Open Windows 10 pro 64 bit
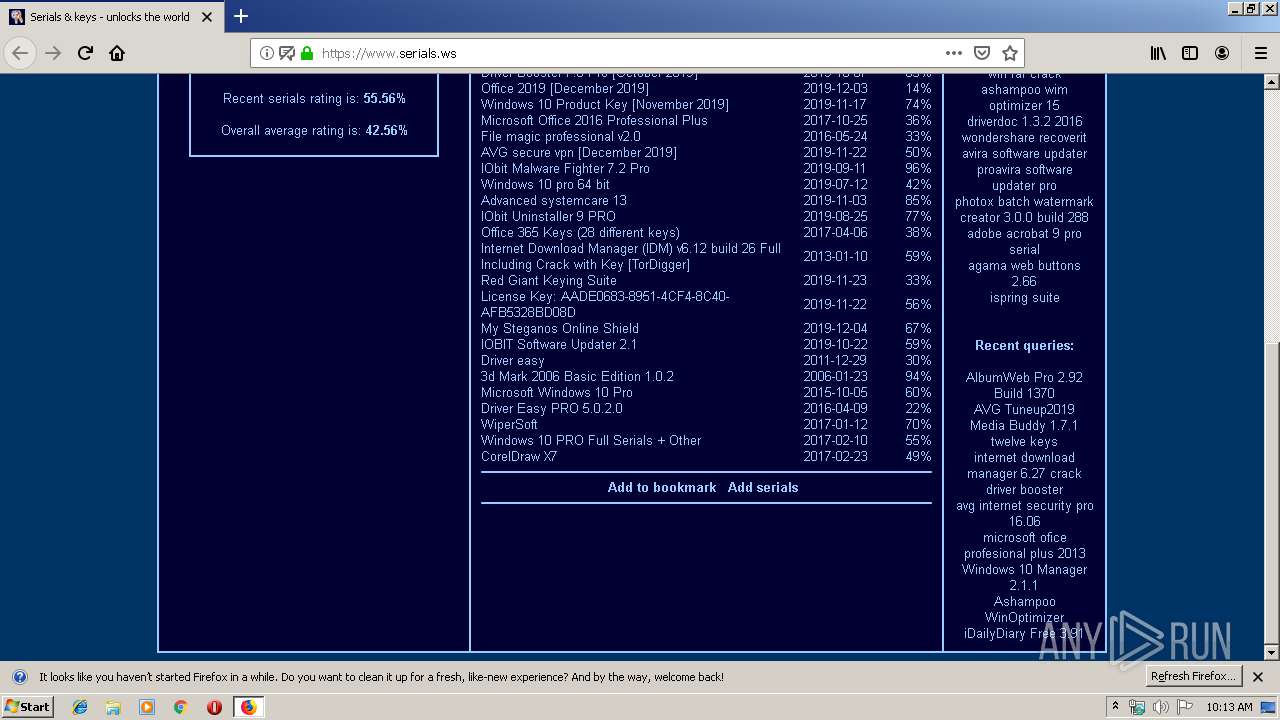Viewport: 1280px width, 720px height. tap(545, 184)
